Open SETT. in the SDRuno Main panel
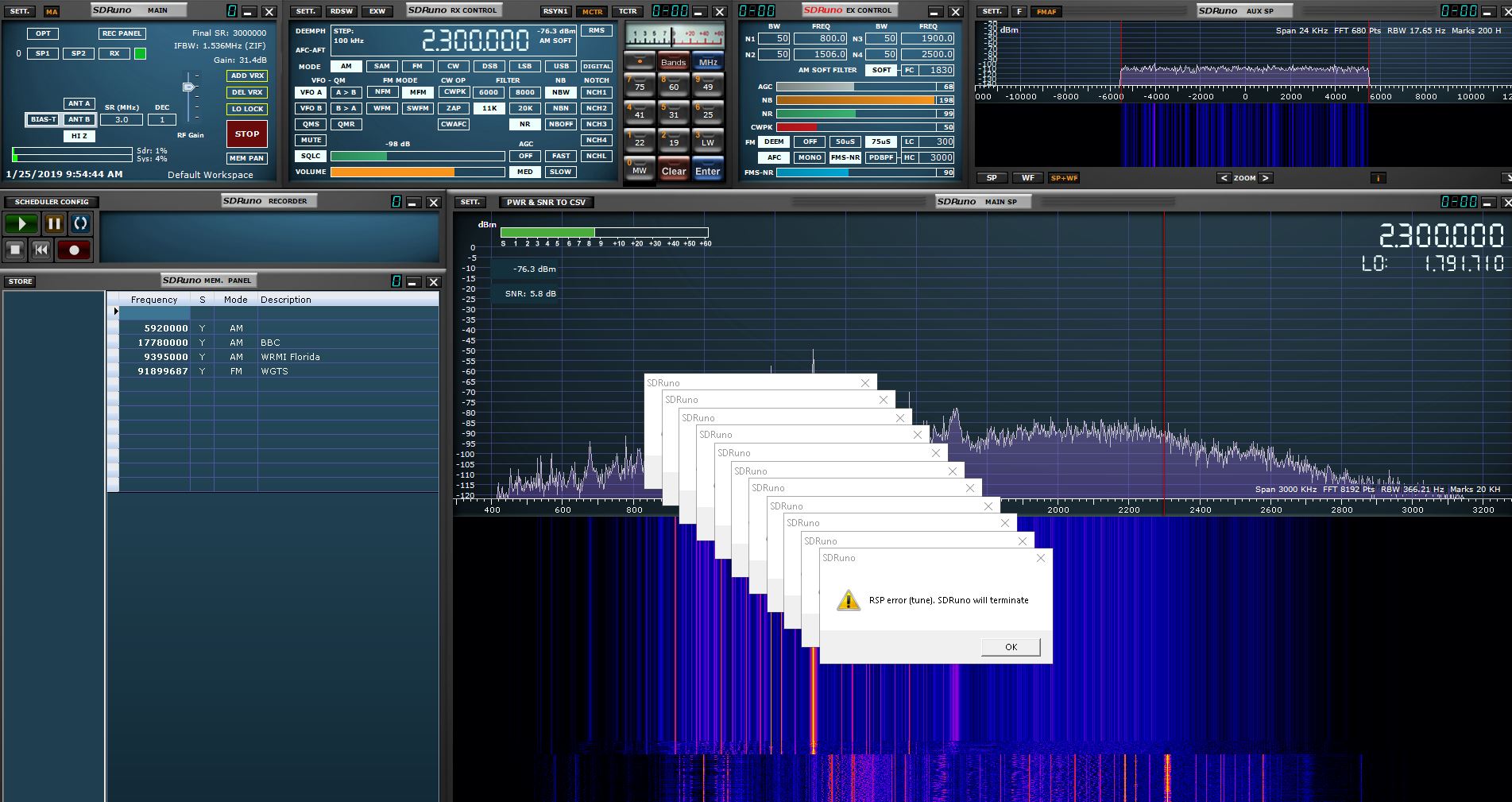Viewport: 1512px width, 802px height. pos(19,11)
